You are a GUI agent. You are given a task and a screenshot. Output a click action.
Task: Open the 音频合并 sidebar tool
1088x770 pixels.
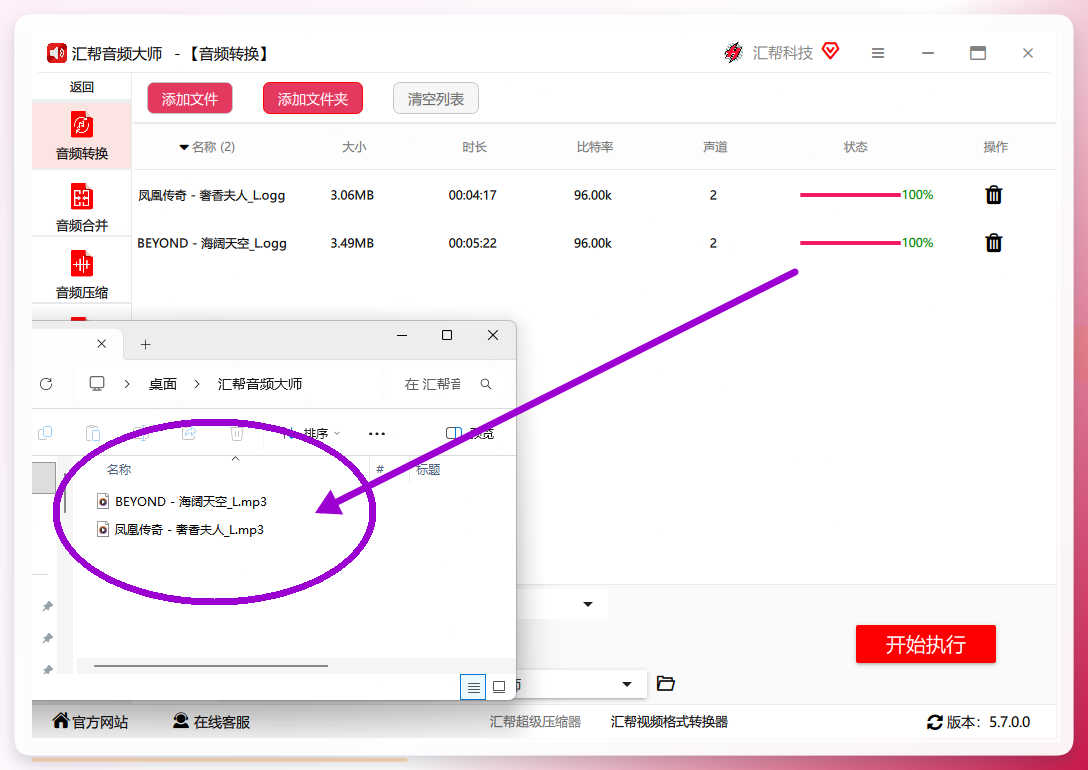click(x=81, y=207)
